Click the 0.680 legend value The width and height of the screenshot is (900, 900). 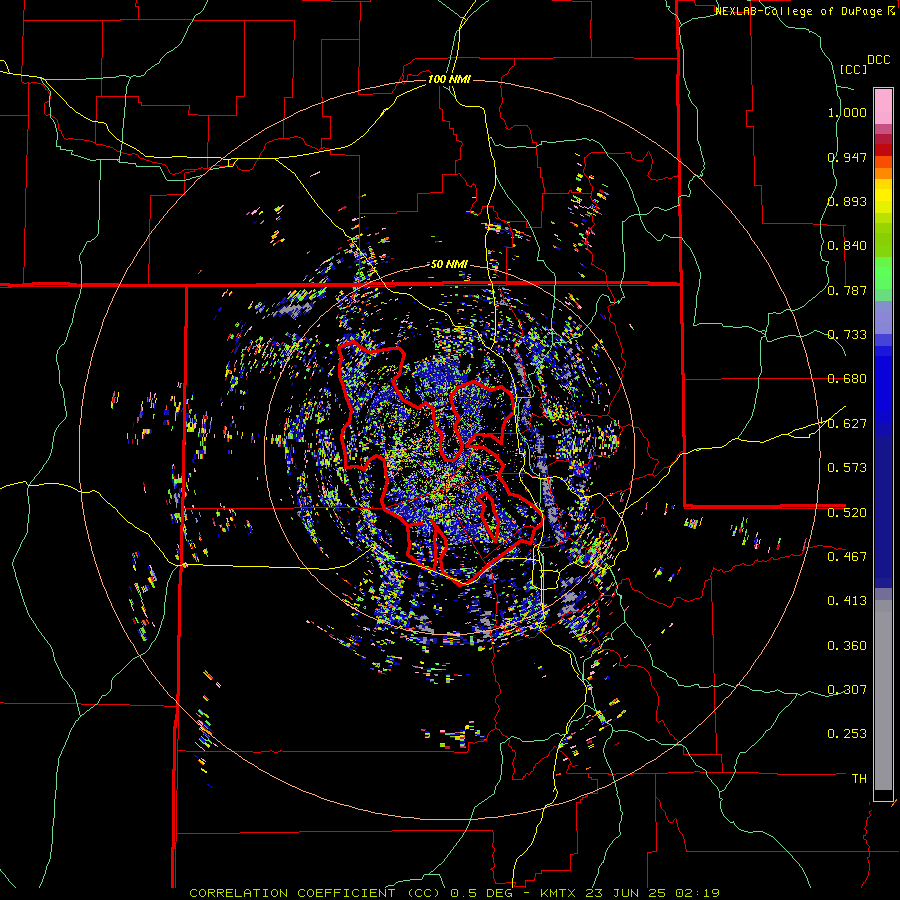847,379
